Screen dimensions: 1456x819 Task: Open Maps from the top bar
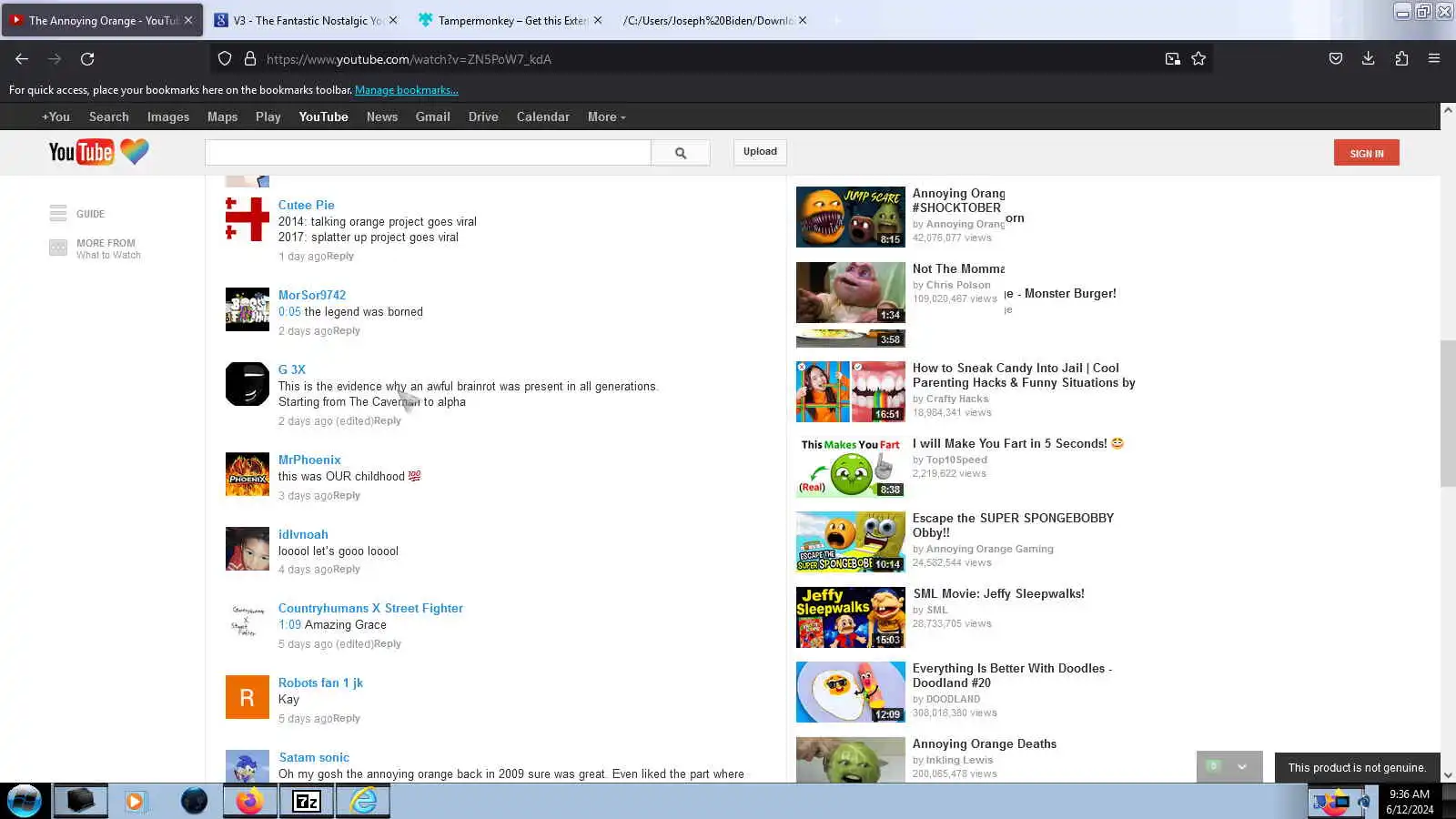pyautogui.click(x=222, y=116)
